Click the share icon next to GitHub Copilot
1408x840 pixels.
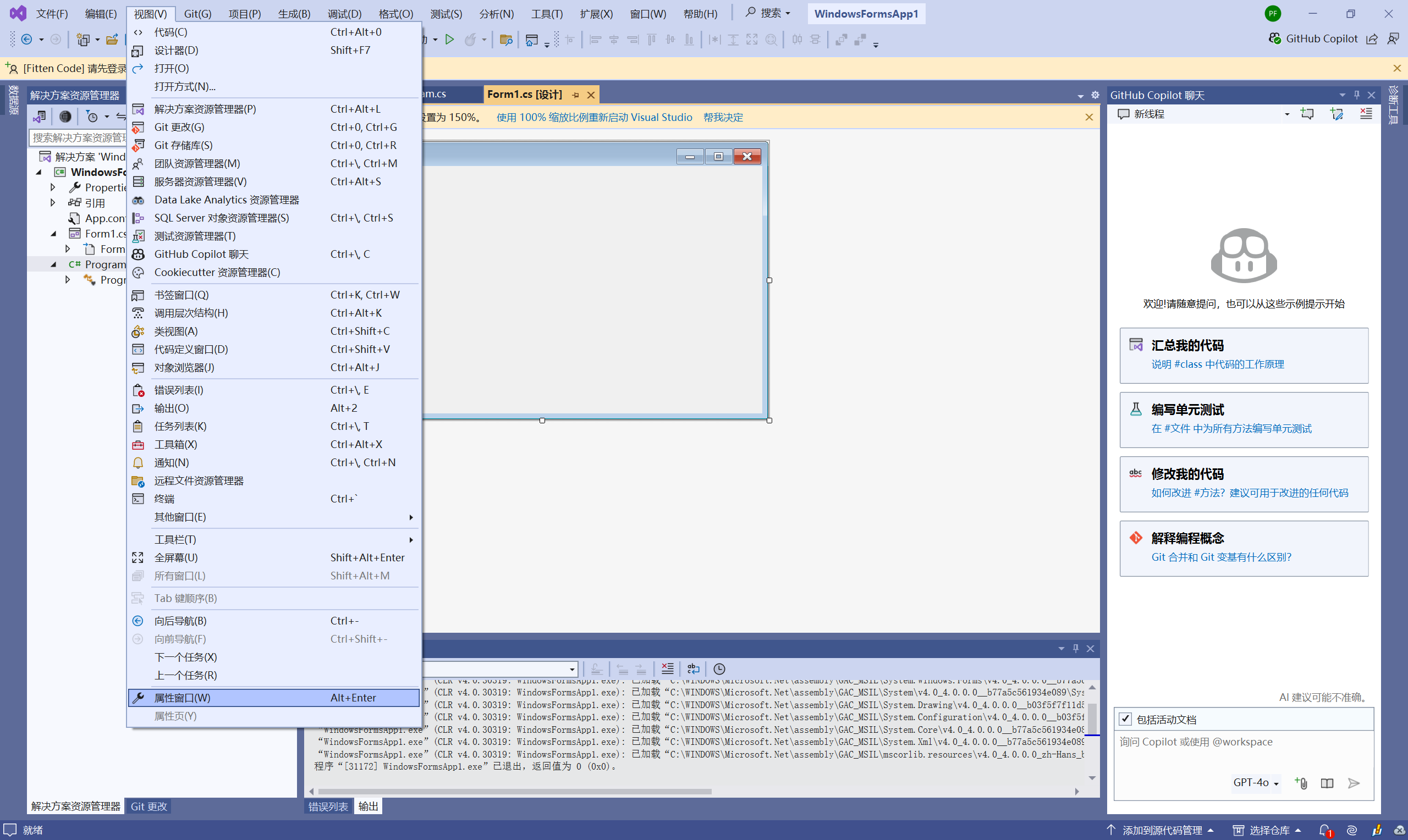(x=1372, y=38)
